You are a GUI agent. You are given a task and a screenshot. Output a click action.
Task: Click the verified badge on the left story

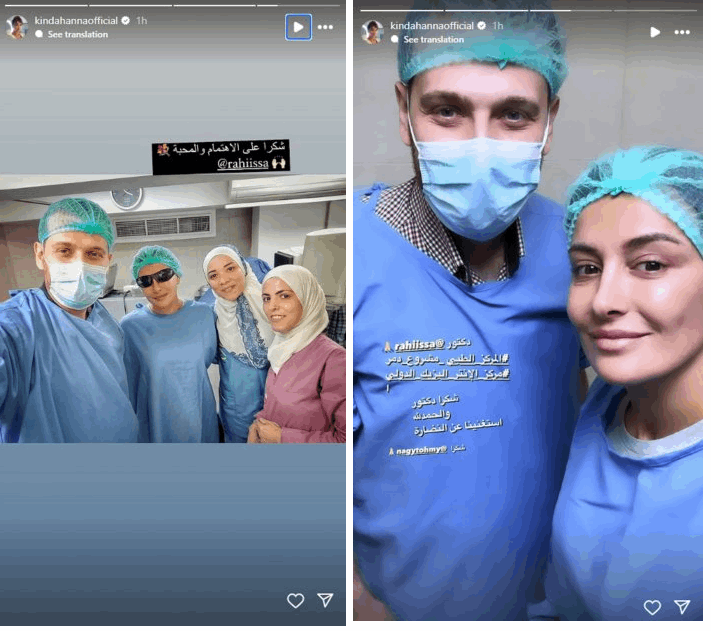125,20
